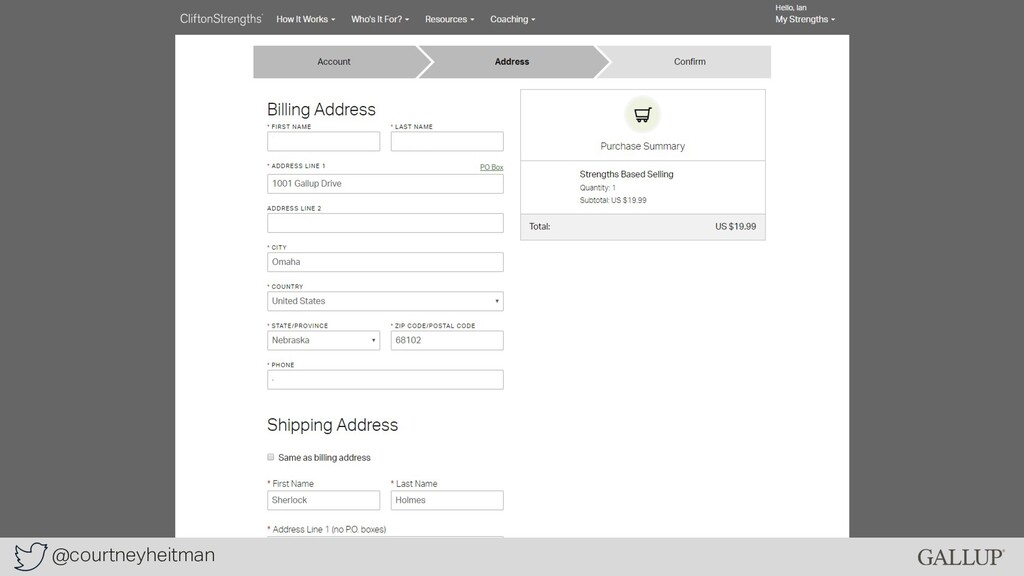The image size is (1024, 576).
Task: Check the Same as billing address box
Action: pos(270,457)
